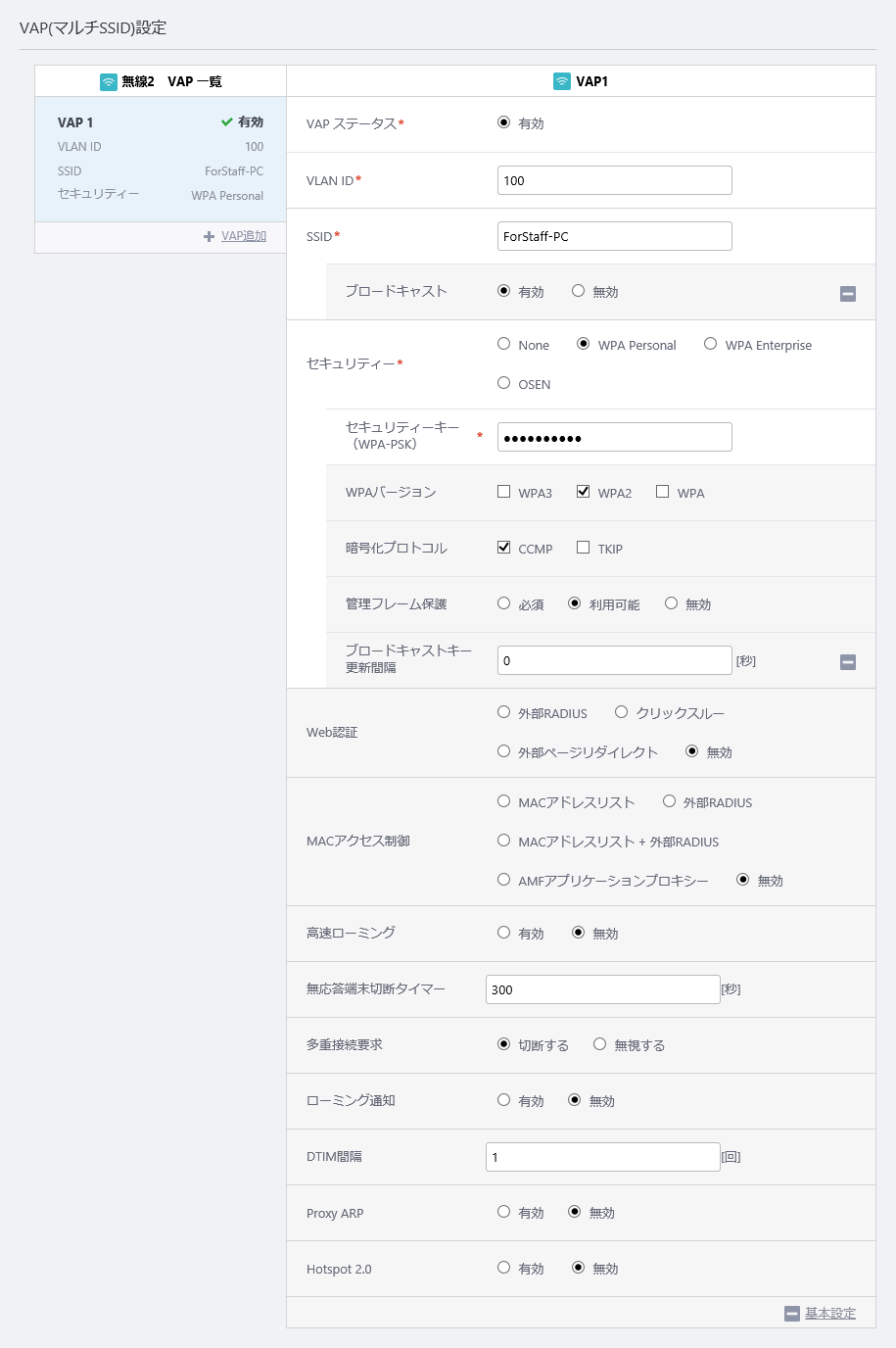Click the VLAN ID input field

pyautogui.click(x=615, y=180)
